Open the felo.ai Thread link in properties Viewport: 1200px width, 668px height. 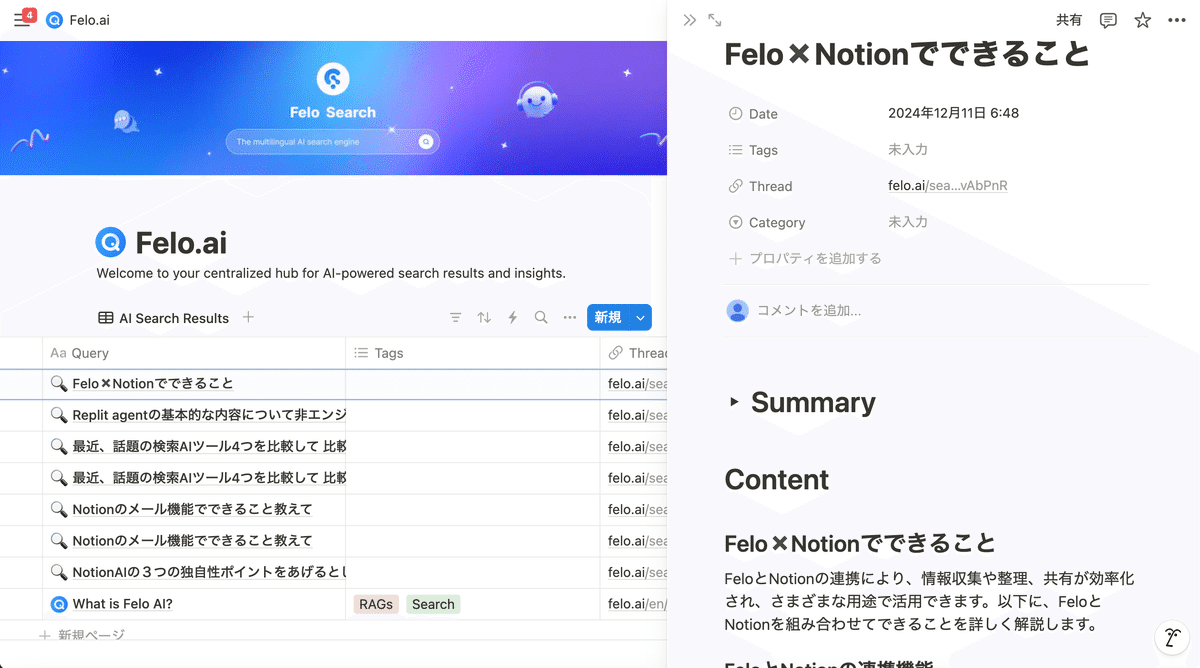click(x=947, y=186)
